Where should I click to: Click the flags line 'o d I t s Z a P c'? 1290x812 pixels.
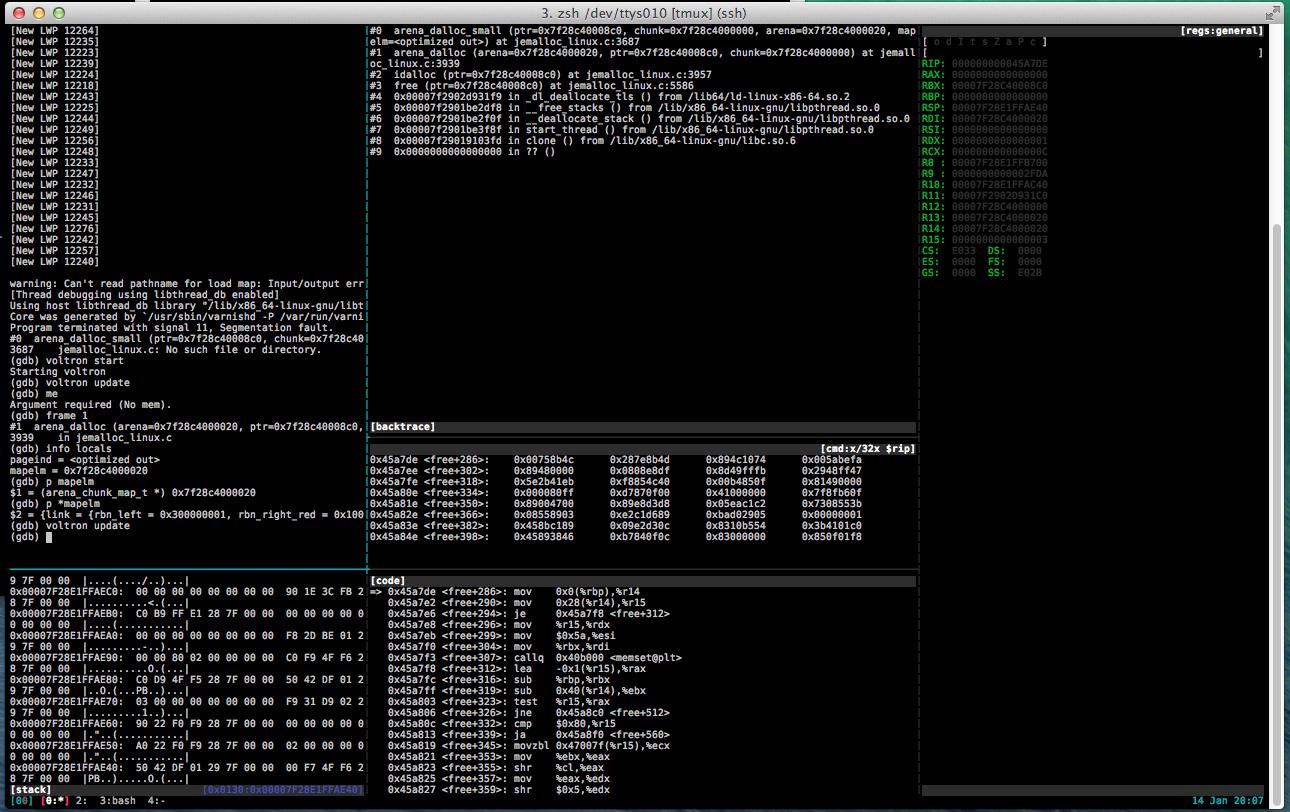[x=985, y=42]
